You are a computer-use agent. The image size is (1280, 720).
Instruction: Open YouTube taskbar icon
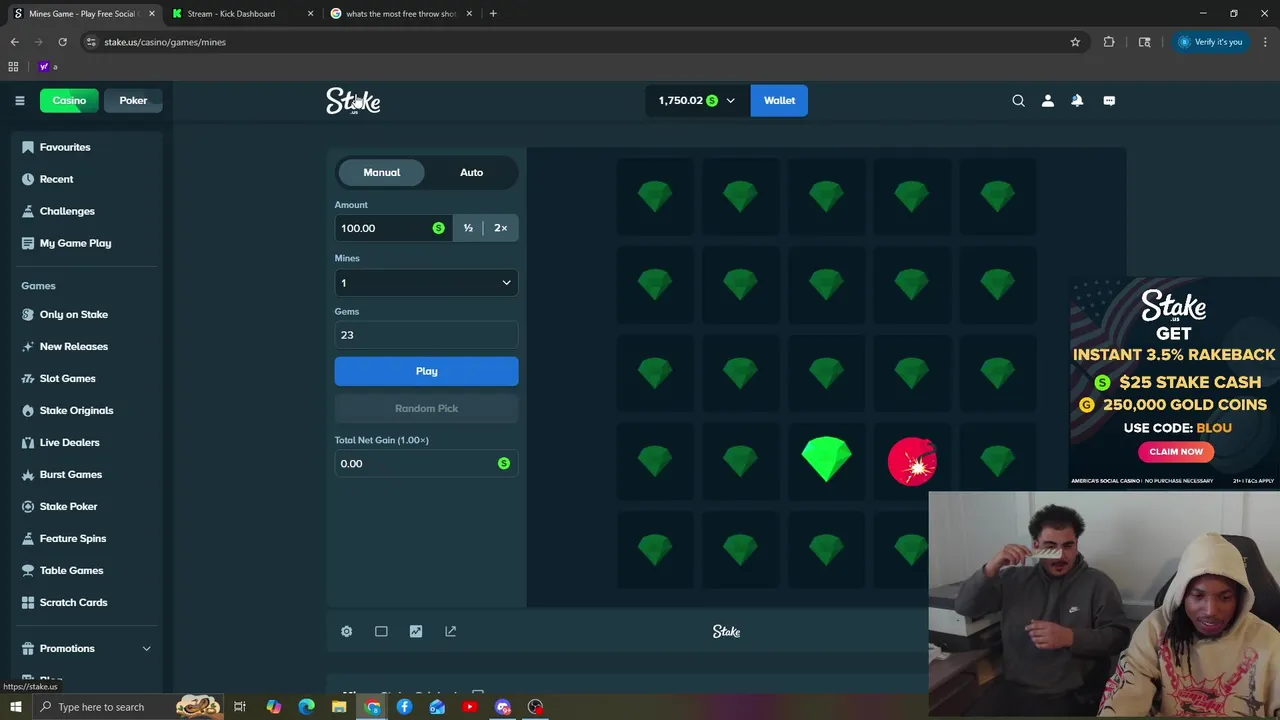[470, 707]
